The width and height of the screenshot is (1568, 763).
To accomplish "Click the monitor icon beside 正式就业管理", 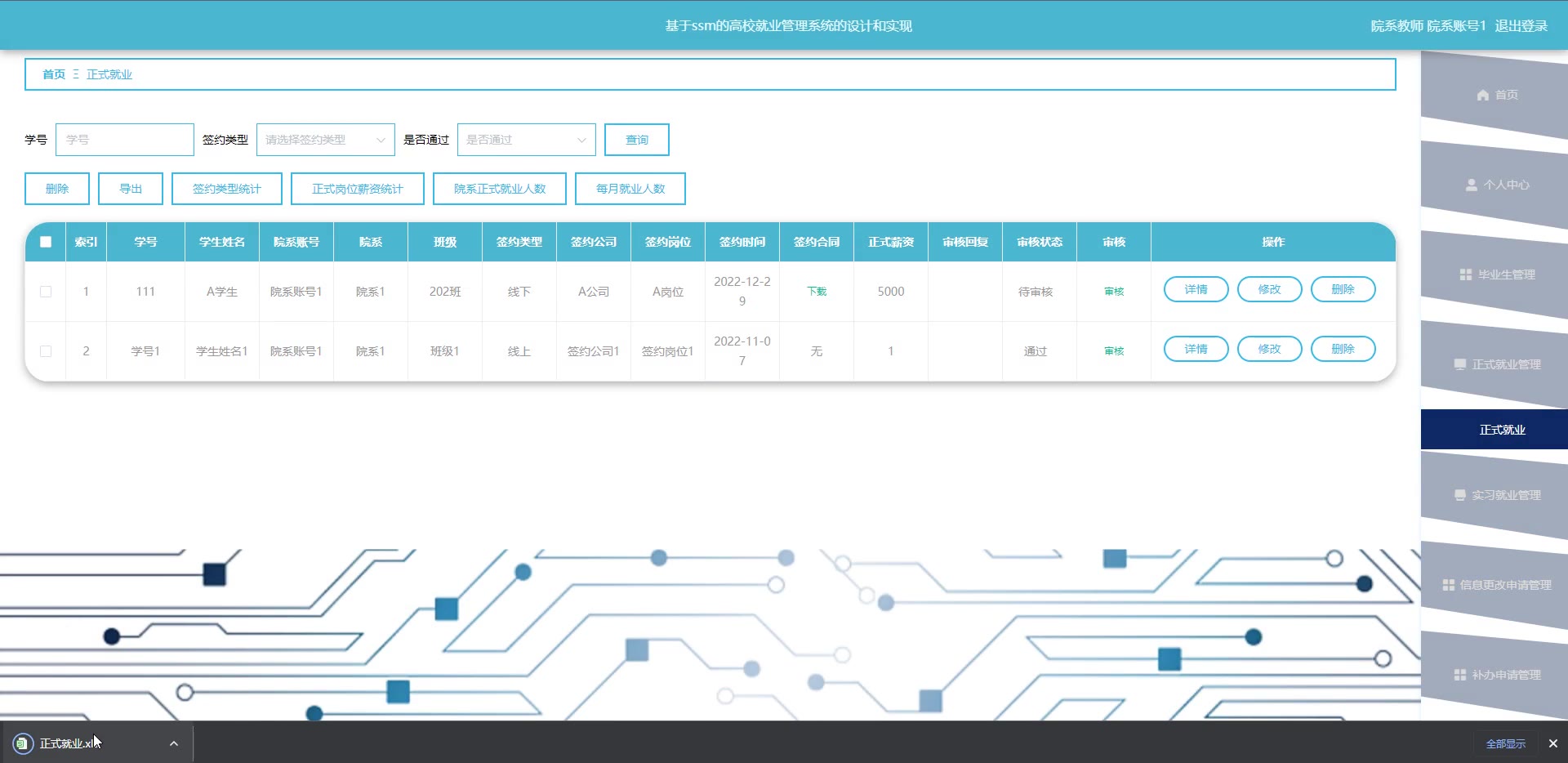I will [1460, 365].
